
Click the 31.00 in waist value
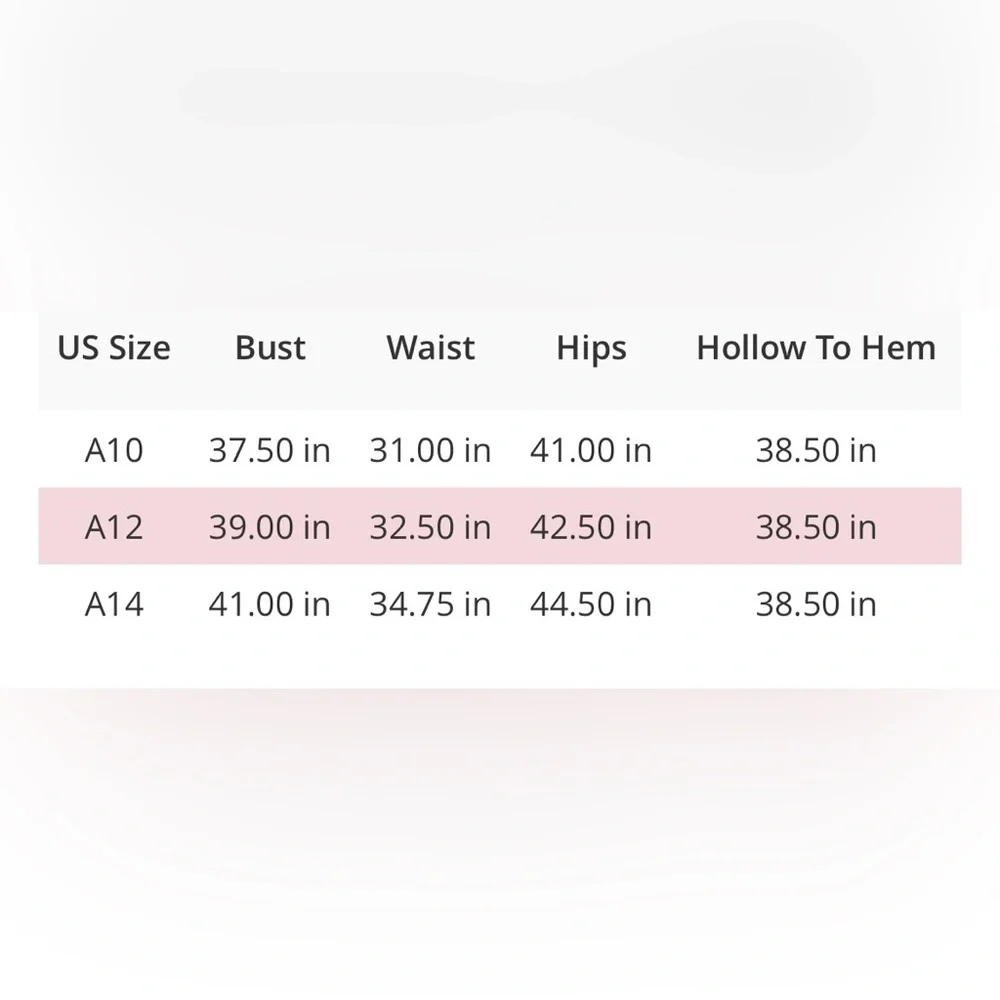[430, 450]
